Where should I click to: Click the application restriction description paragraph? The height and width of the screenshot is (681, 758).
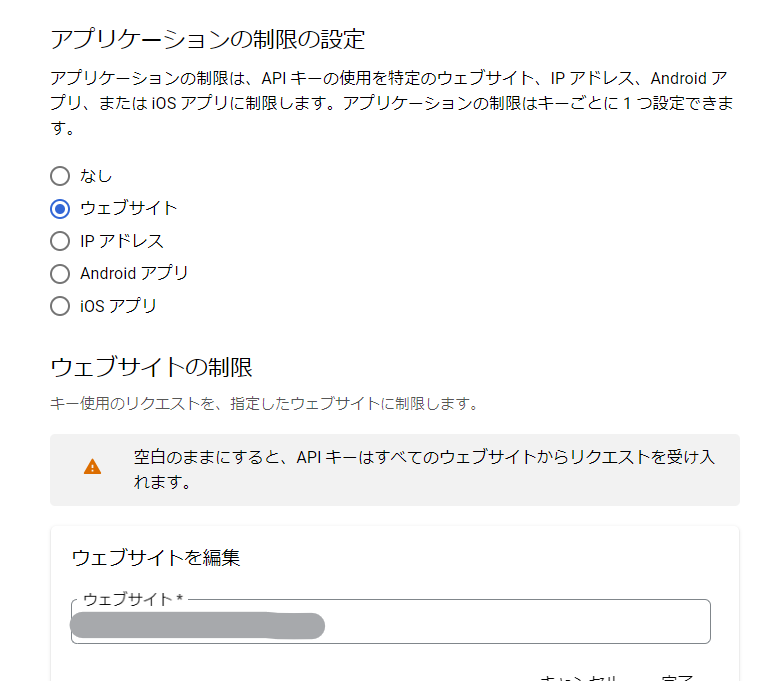pyautogui.click(x=392, y=103)
